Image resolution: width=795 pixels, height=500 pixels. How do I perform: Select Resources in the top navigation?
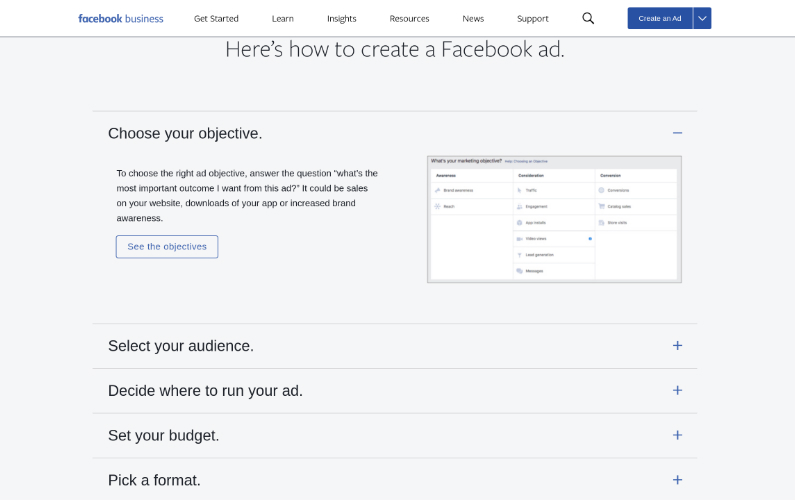point(409,18)
